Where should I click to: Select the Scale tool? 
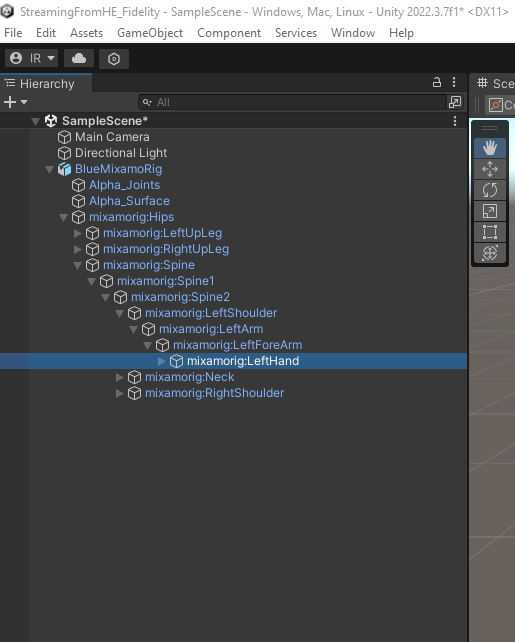pyautogui.click(x=490, y=211)
